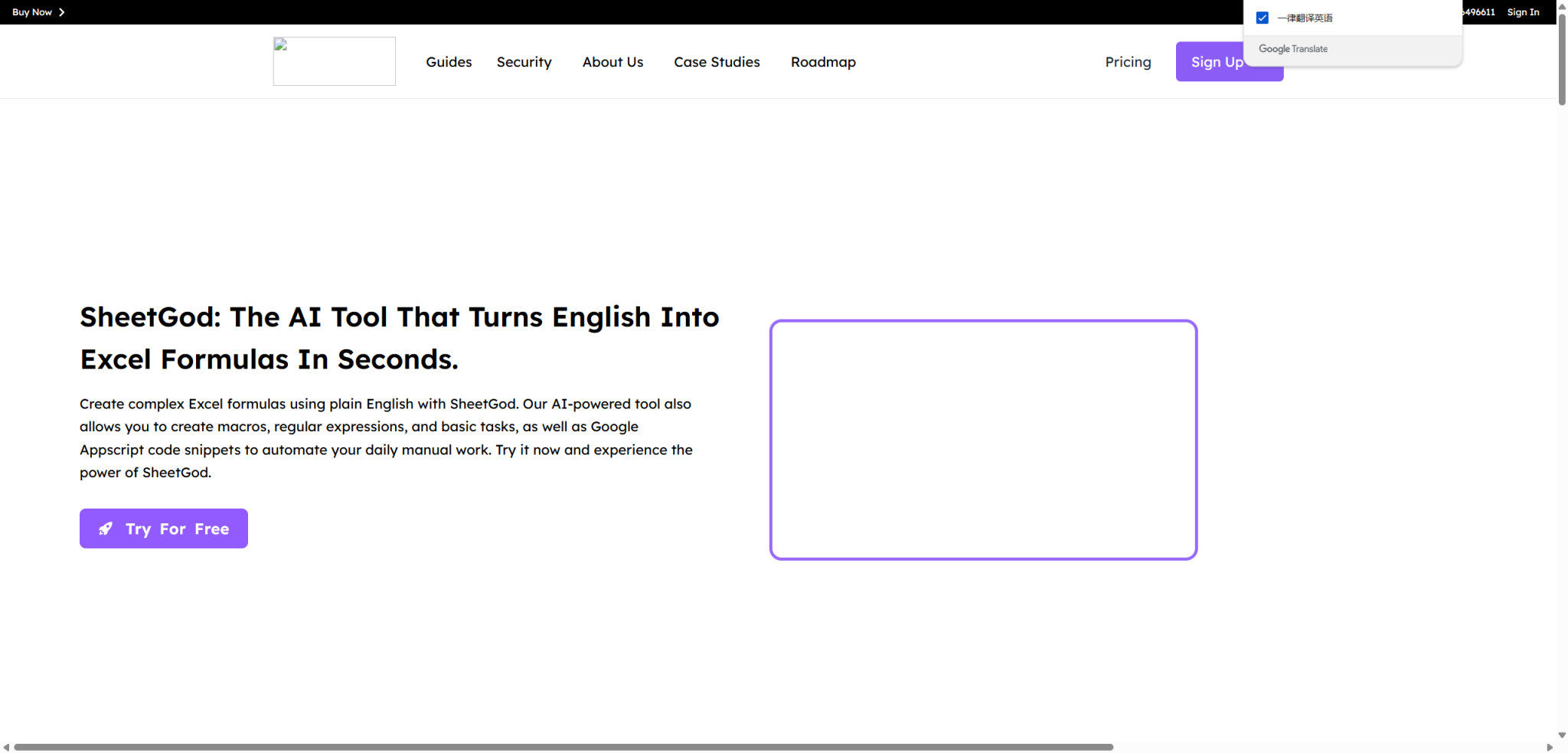Image resolution: width=1568 pixels, height=753 pixels.
Task: Click the rocket icon on Try For Free
Action: pyautogui.click(x=106, y=529)
